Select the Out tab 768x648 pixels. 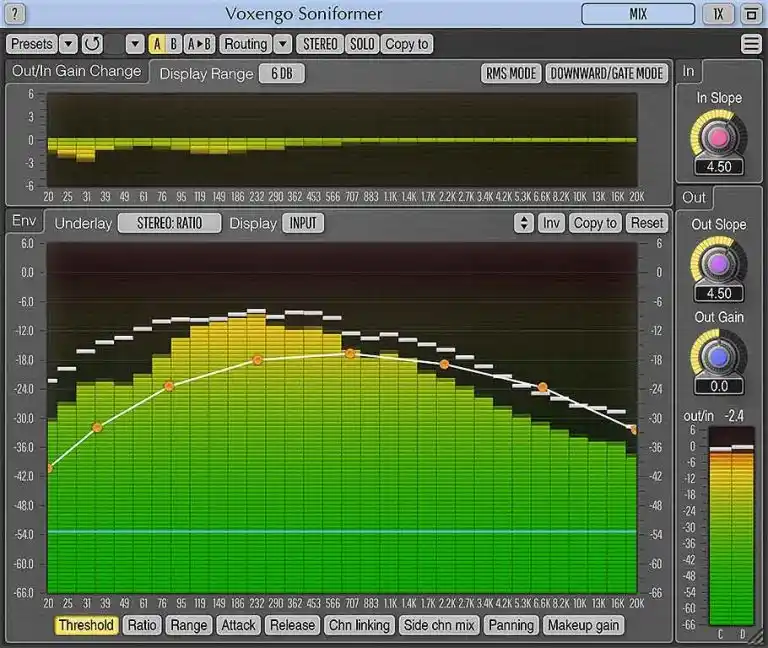[x=694, y=197]
